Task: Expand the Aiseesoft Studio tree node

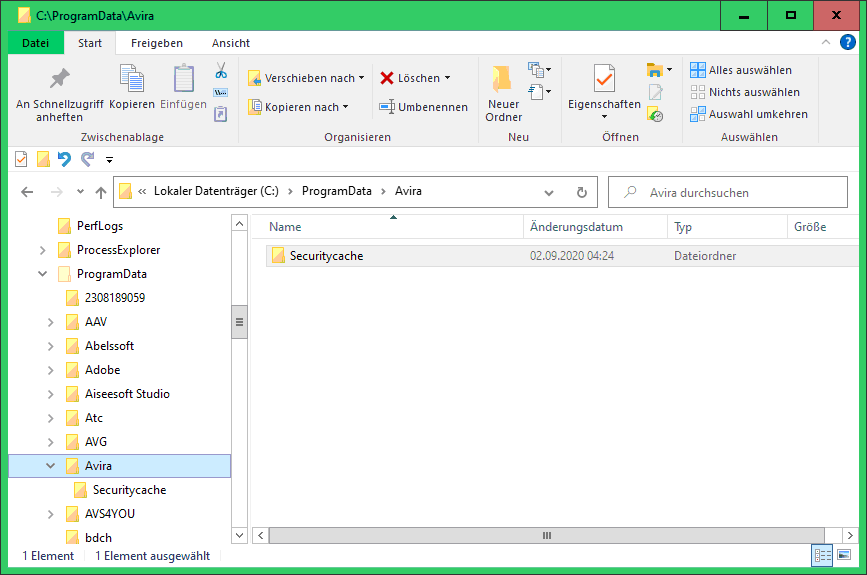Action: pos(51,395)
